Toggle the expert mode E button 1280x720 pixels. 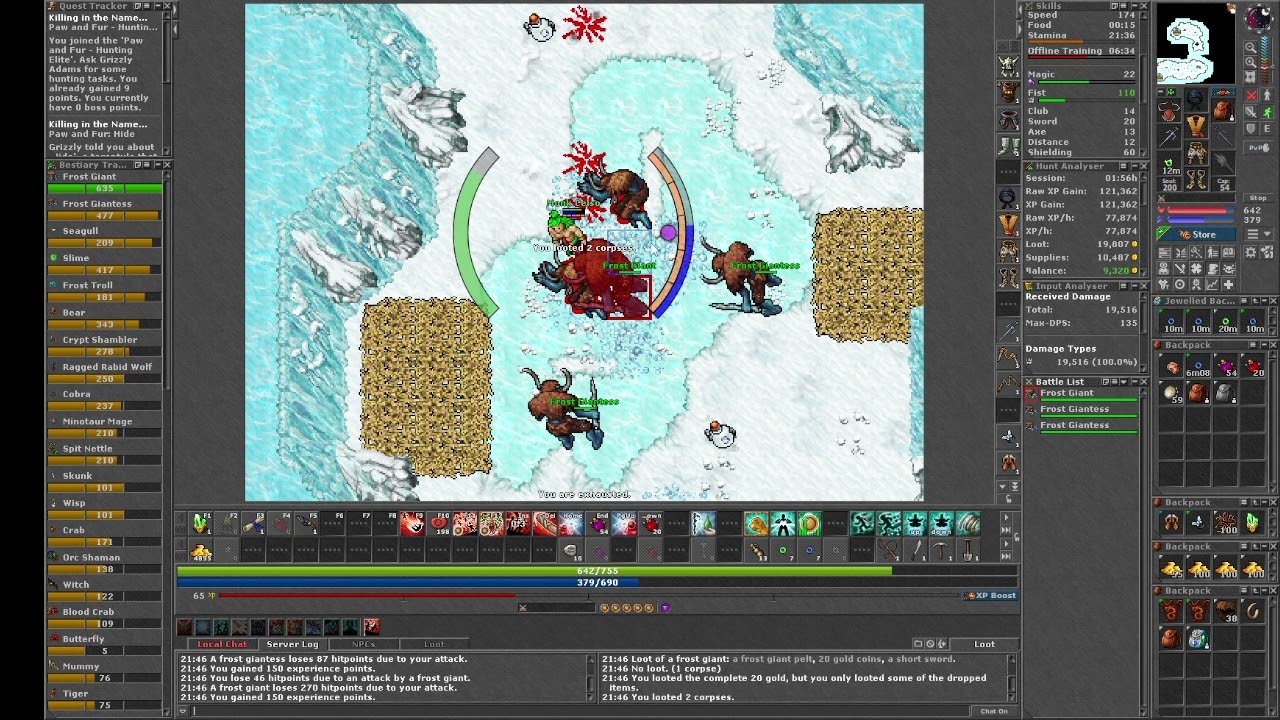click(1267, 128)
